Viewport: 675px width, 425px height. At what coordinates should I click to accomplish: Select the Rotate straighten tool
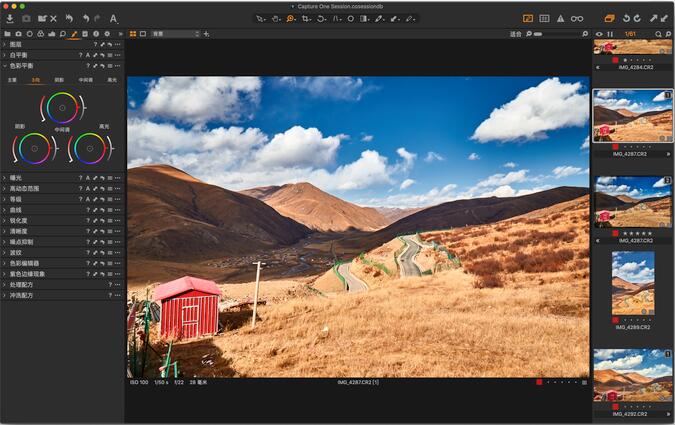pyautogui.click(x=321, y=19)
